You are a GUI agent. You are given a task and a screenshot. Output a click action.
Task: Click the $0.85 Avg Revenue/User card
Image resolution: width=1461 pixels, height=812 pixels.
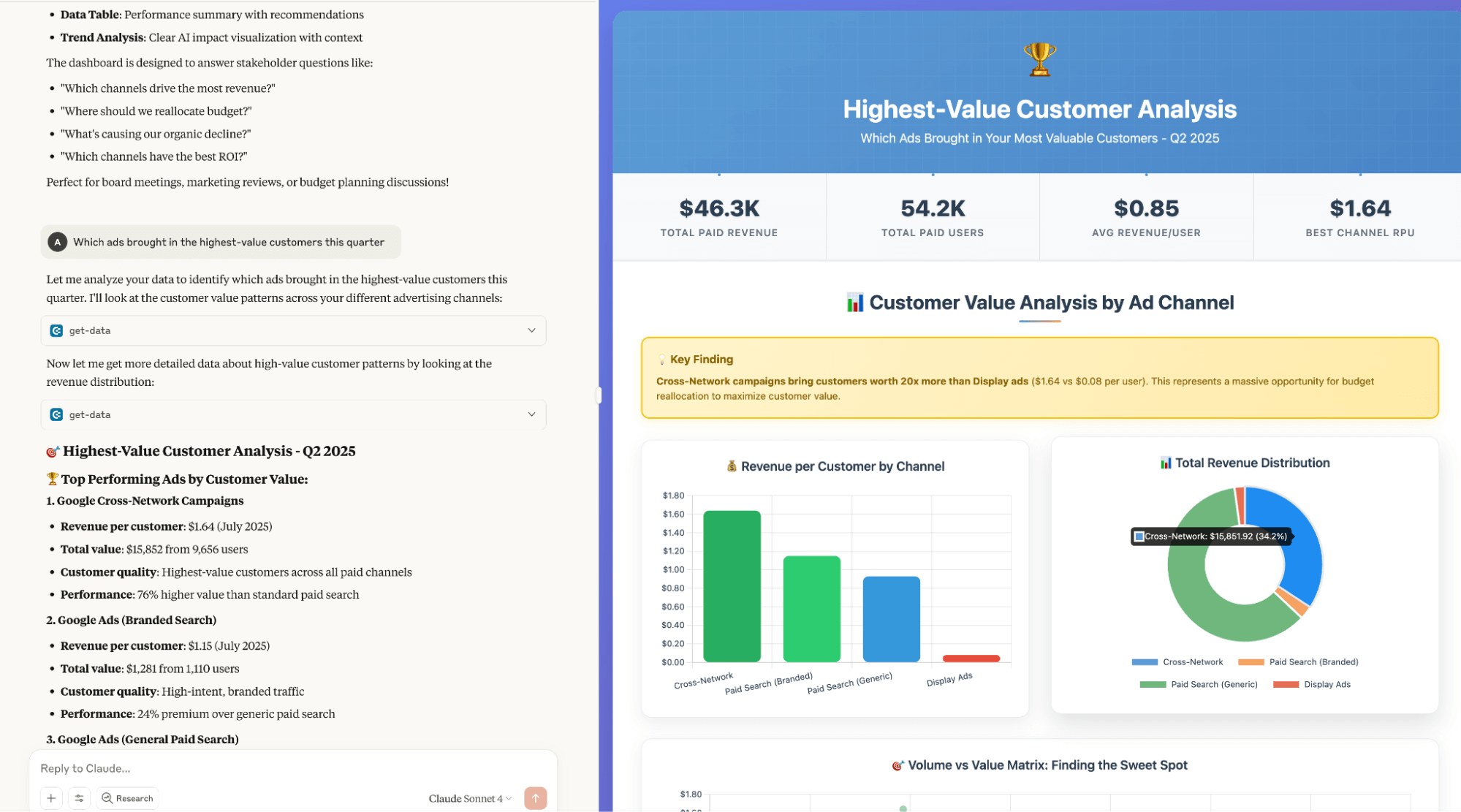(1146, 217)
